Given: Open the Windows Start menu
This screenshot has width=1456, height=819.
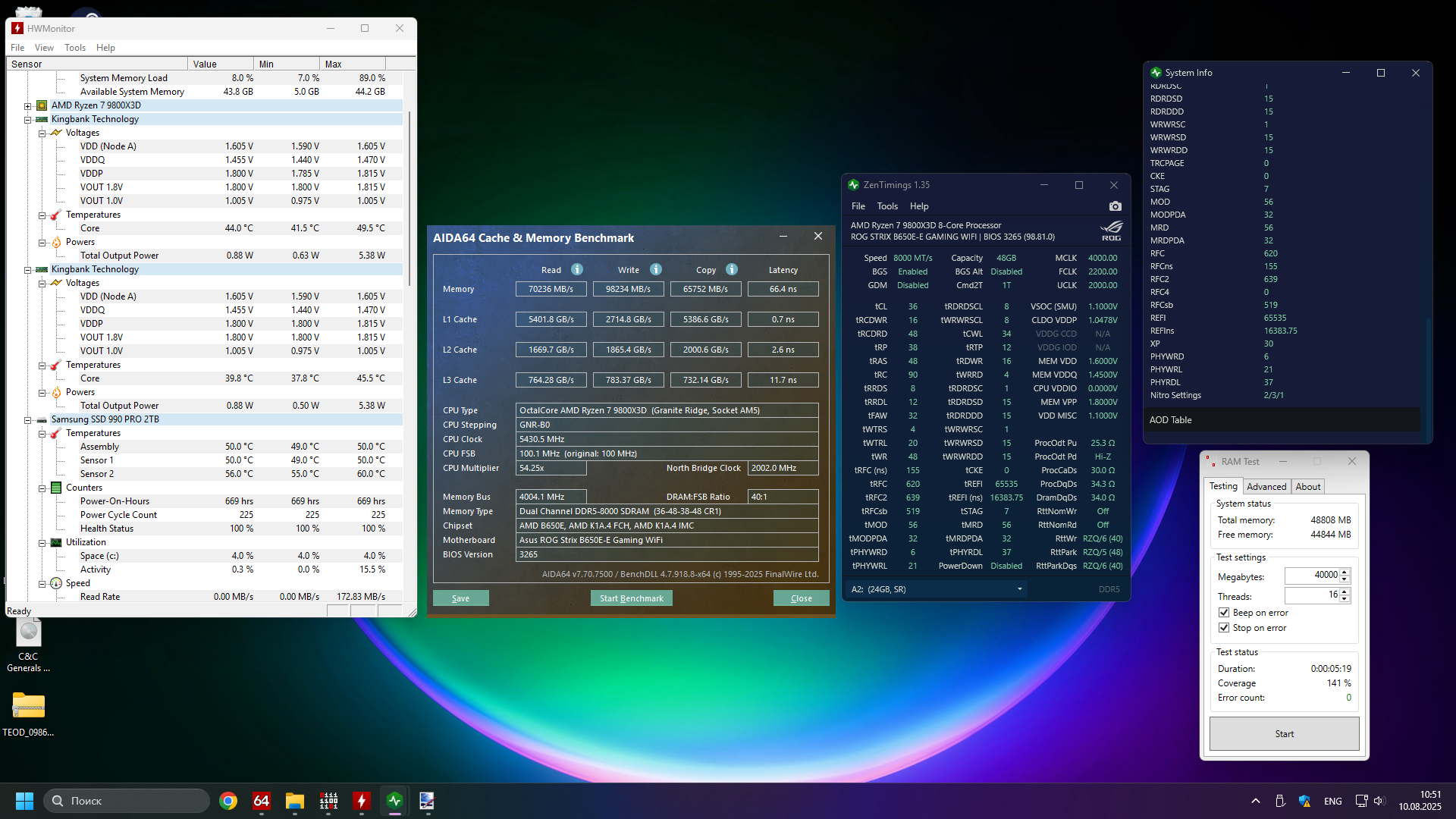Looking at the screenshot, I should point(24,801).
